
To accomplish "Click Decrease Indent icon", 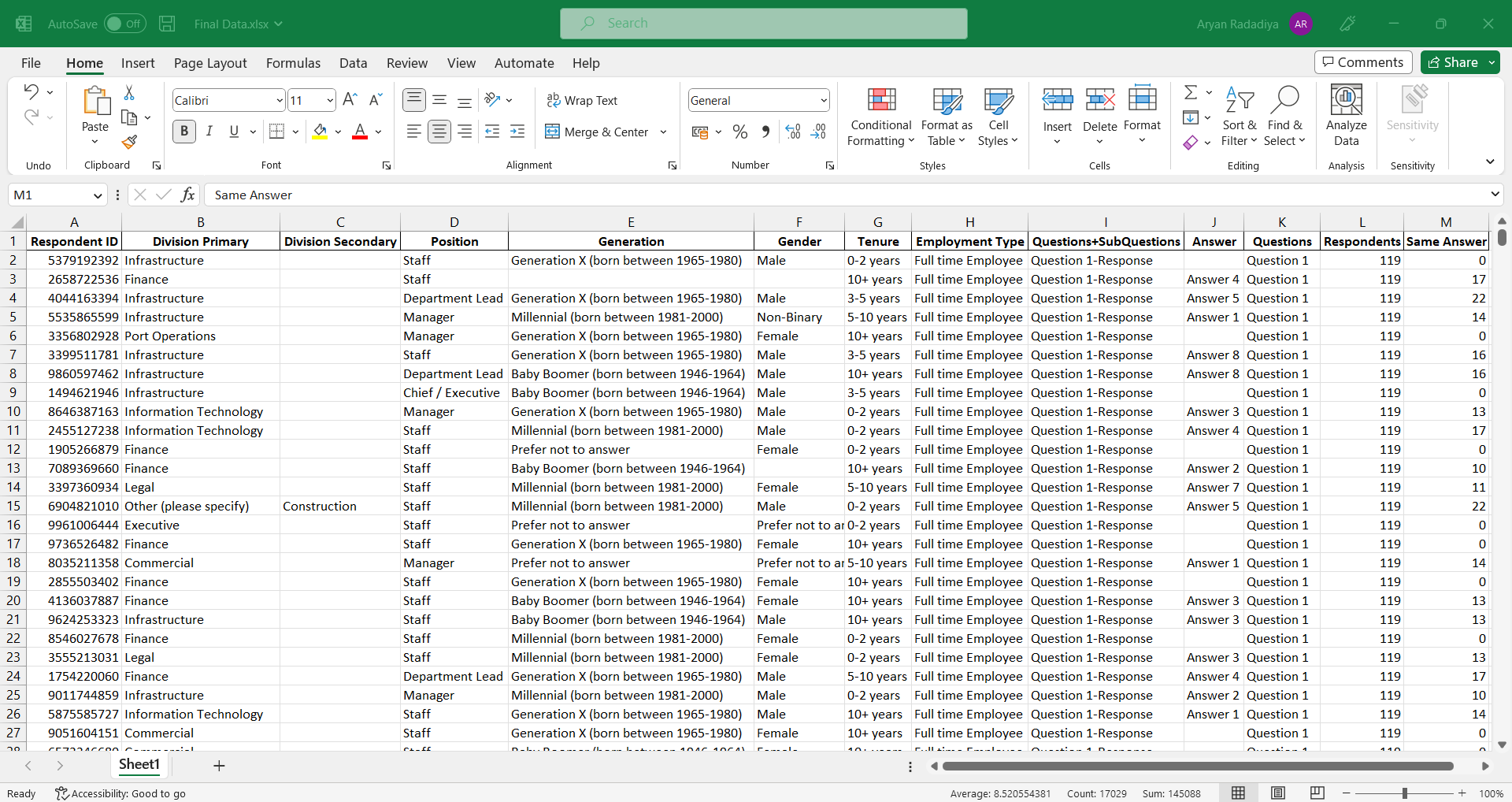I will [x=492, y=132].
